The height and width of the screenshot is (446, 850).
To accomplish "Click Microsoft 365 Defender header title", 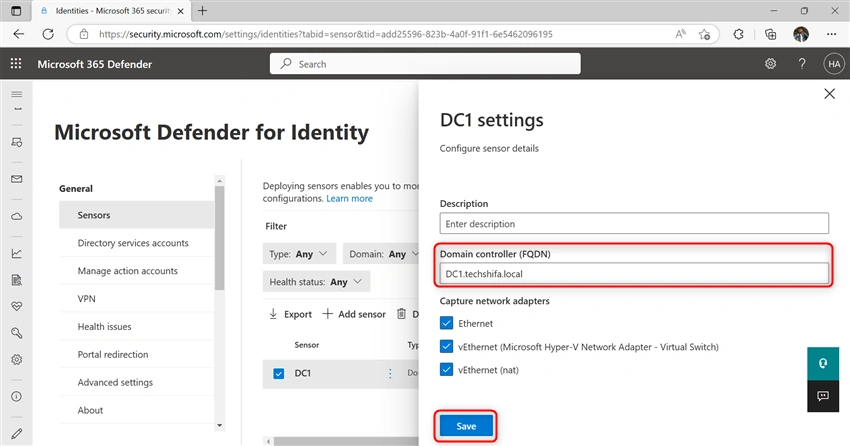I will [94, 64].
